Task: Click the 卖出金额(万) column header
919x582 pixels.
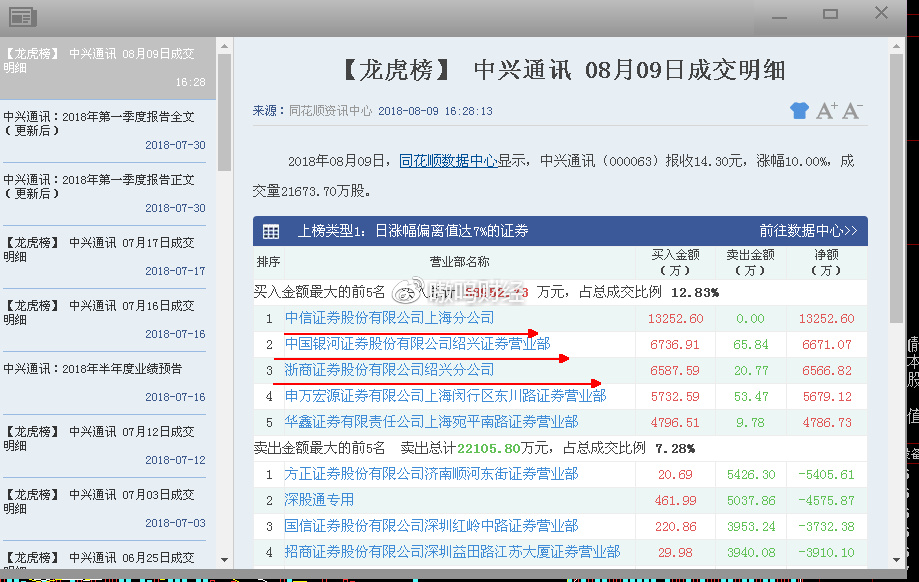Action: pos(750,262)
